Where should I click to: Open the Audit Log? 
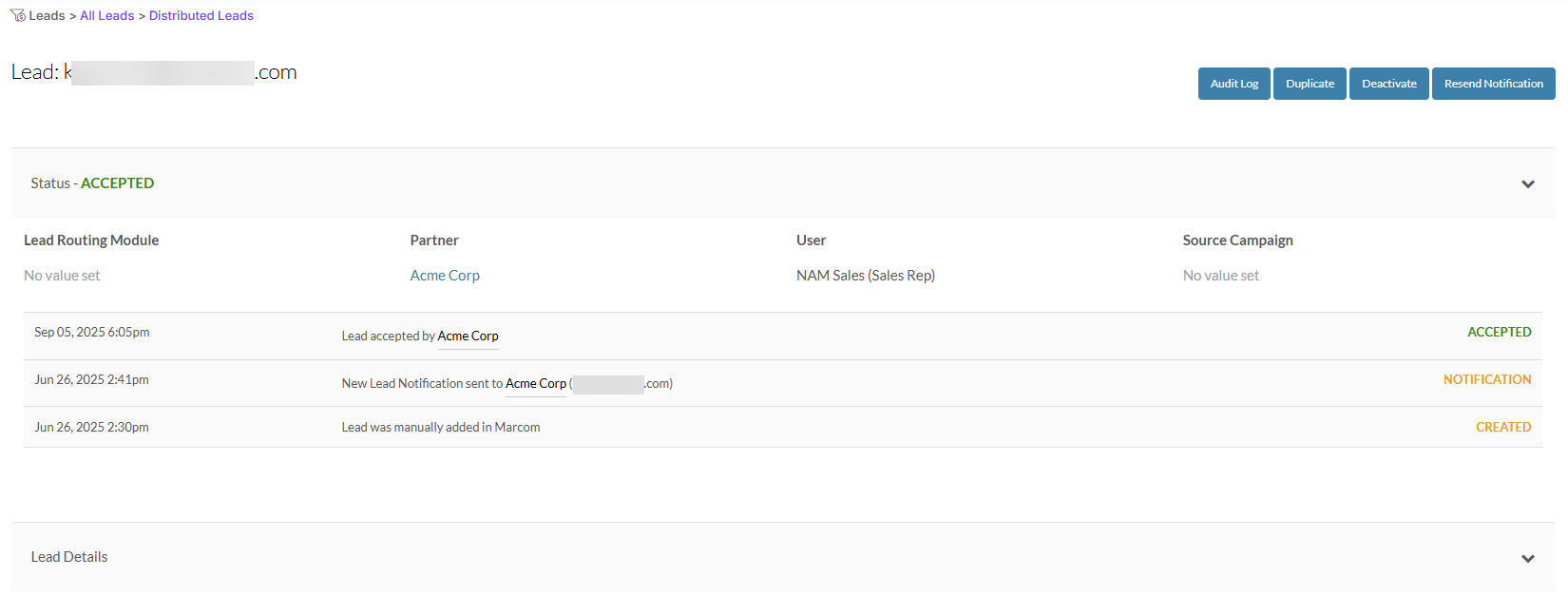pos(1233,84)
